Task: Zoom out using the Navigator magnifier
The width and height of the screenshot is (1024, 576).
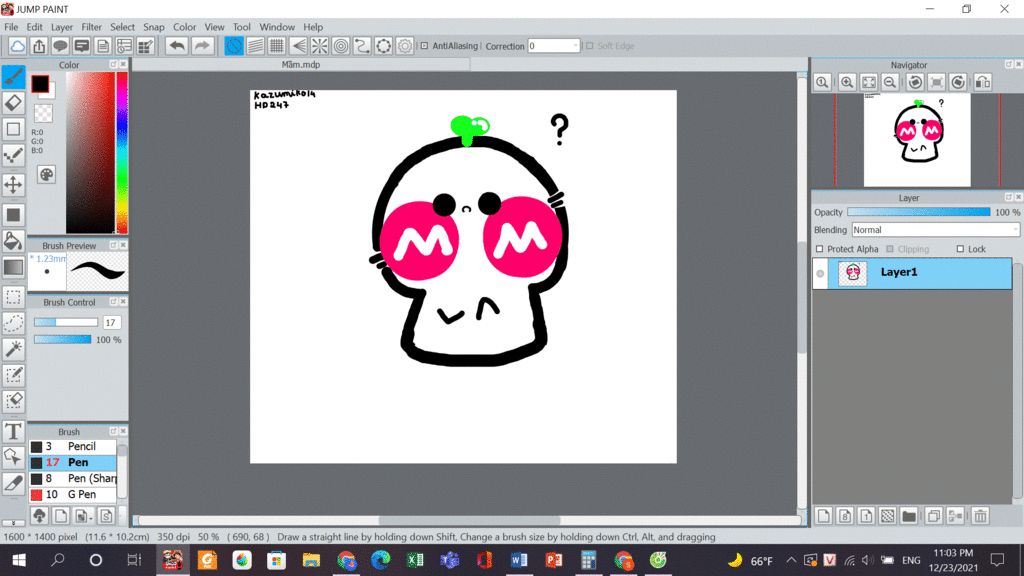Action: [889, 82]
